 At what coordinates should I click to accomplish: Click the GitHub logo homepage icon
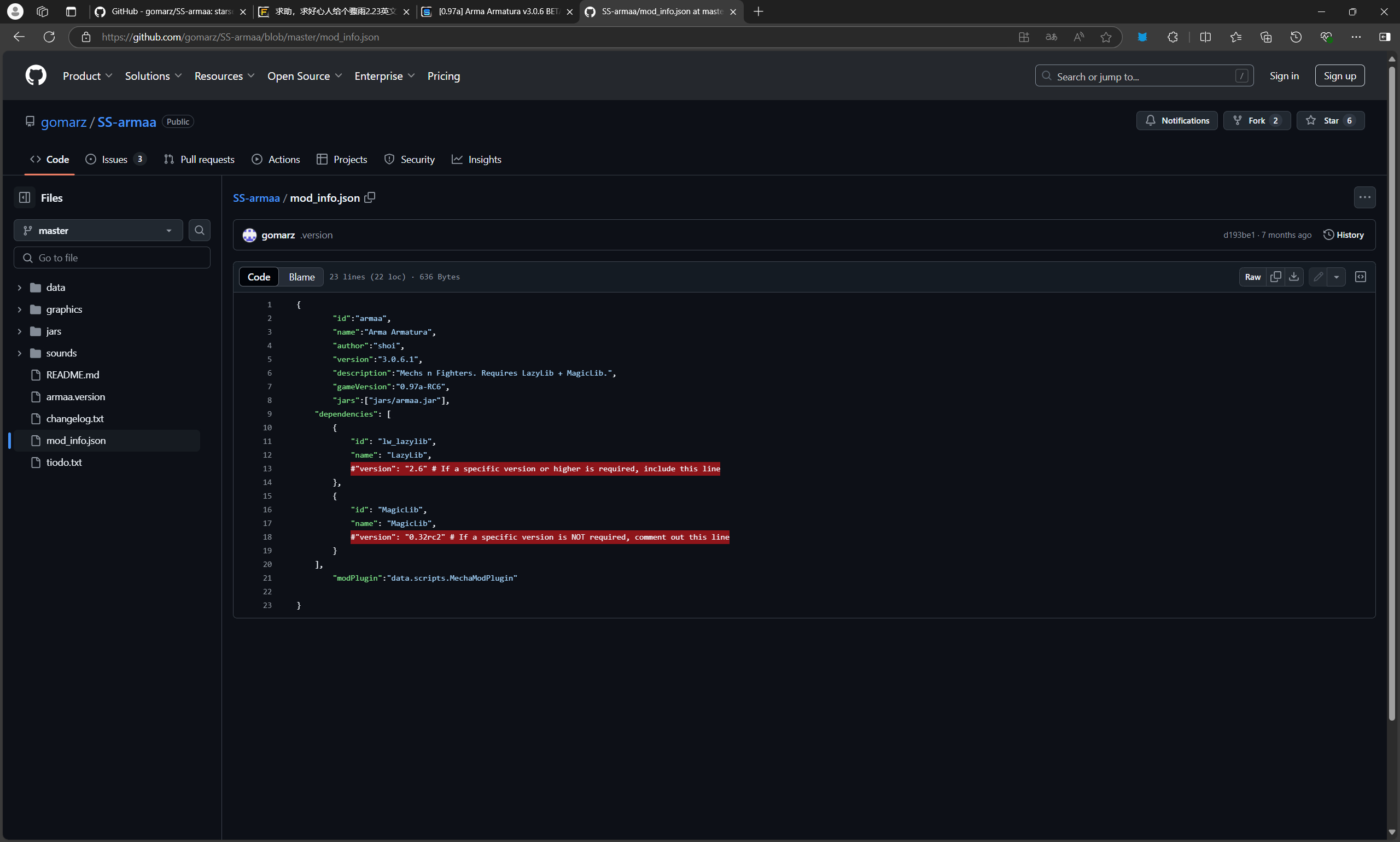point(36,75)
